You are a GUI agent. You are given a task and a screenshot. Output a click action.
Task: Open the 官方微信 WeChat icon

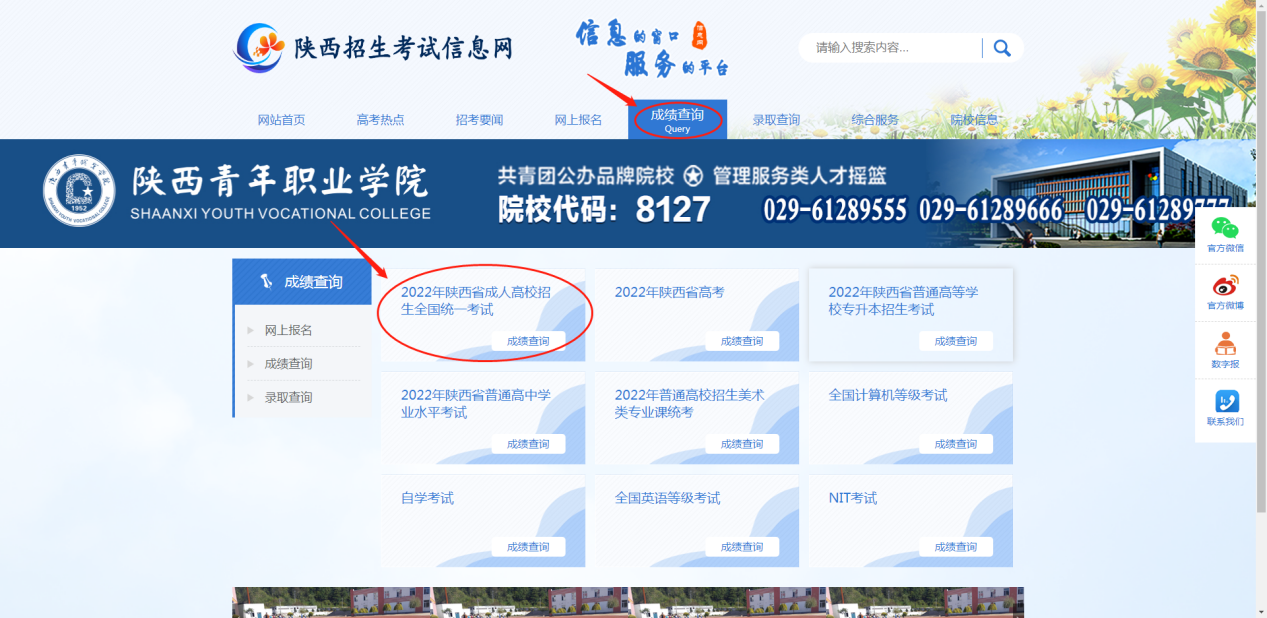tap(1225, 235)
